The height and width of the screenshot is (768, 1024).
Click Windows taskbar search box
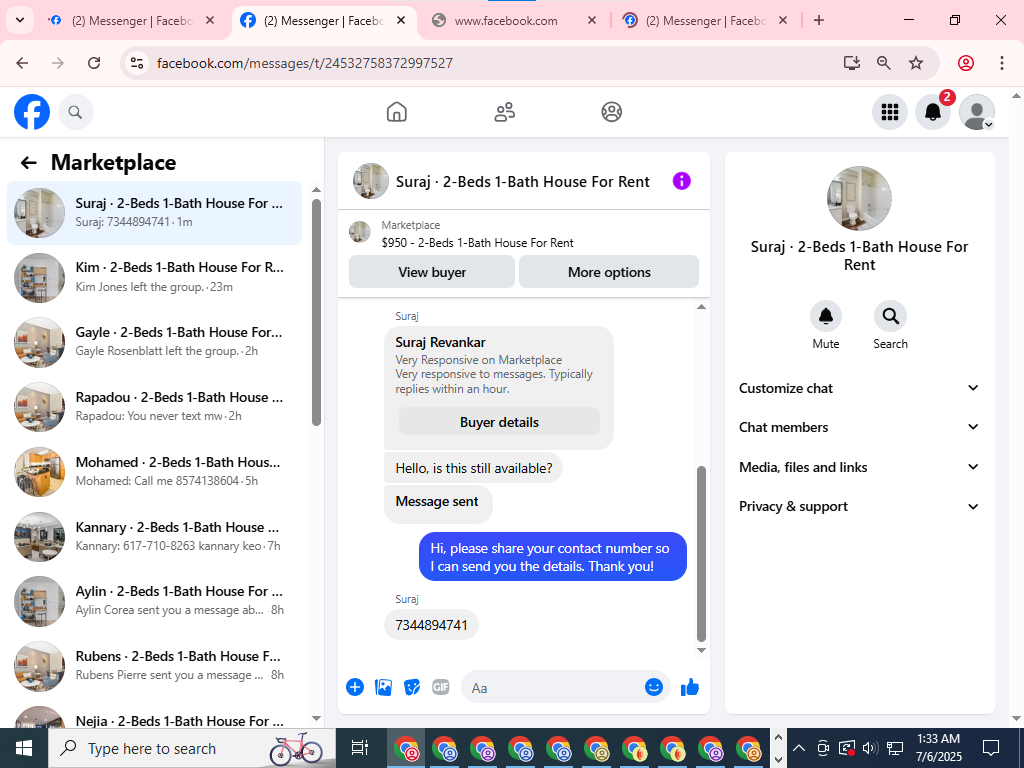pyautogui.click(x=192, y=748)
